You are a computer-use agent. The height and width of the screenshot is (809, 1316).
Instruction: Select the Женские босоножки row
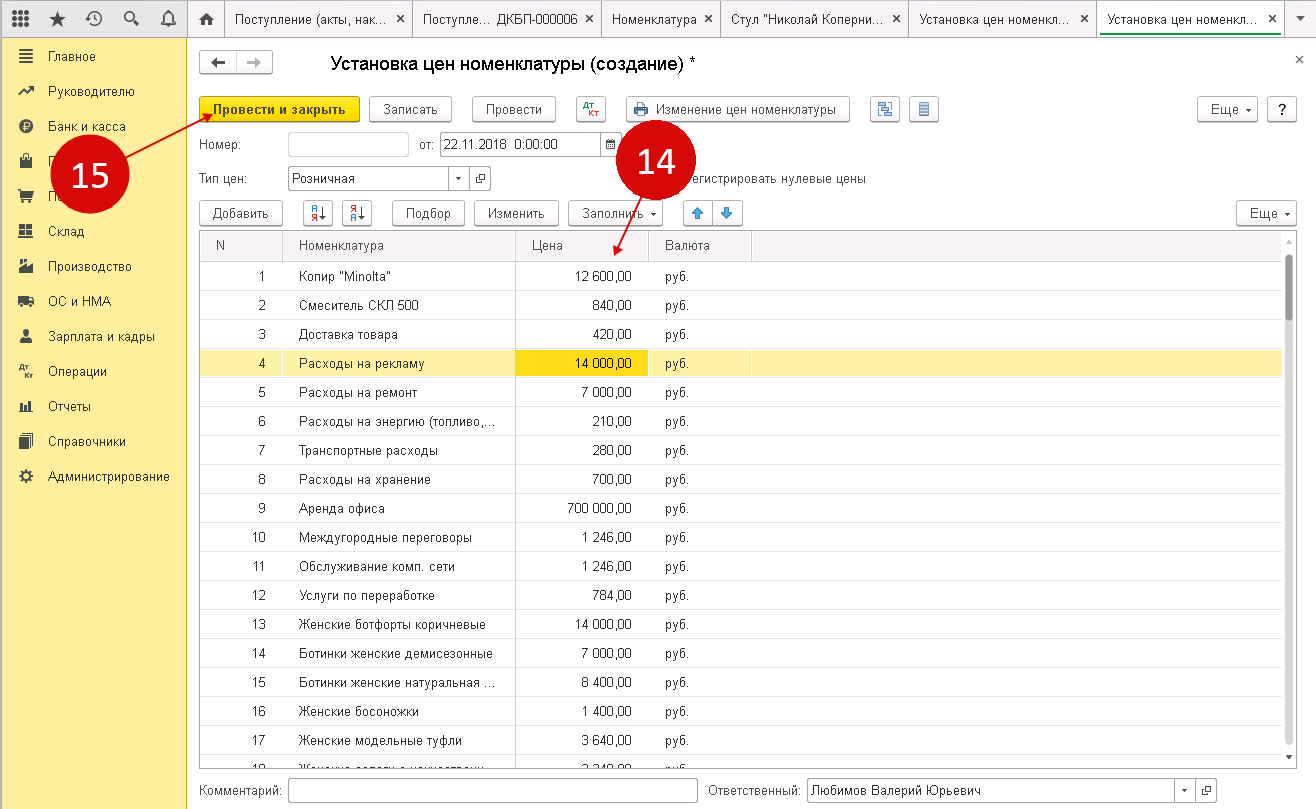coord(740,711)
